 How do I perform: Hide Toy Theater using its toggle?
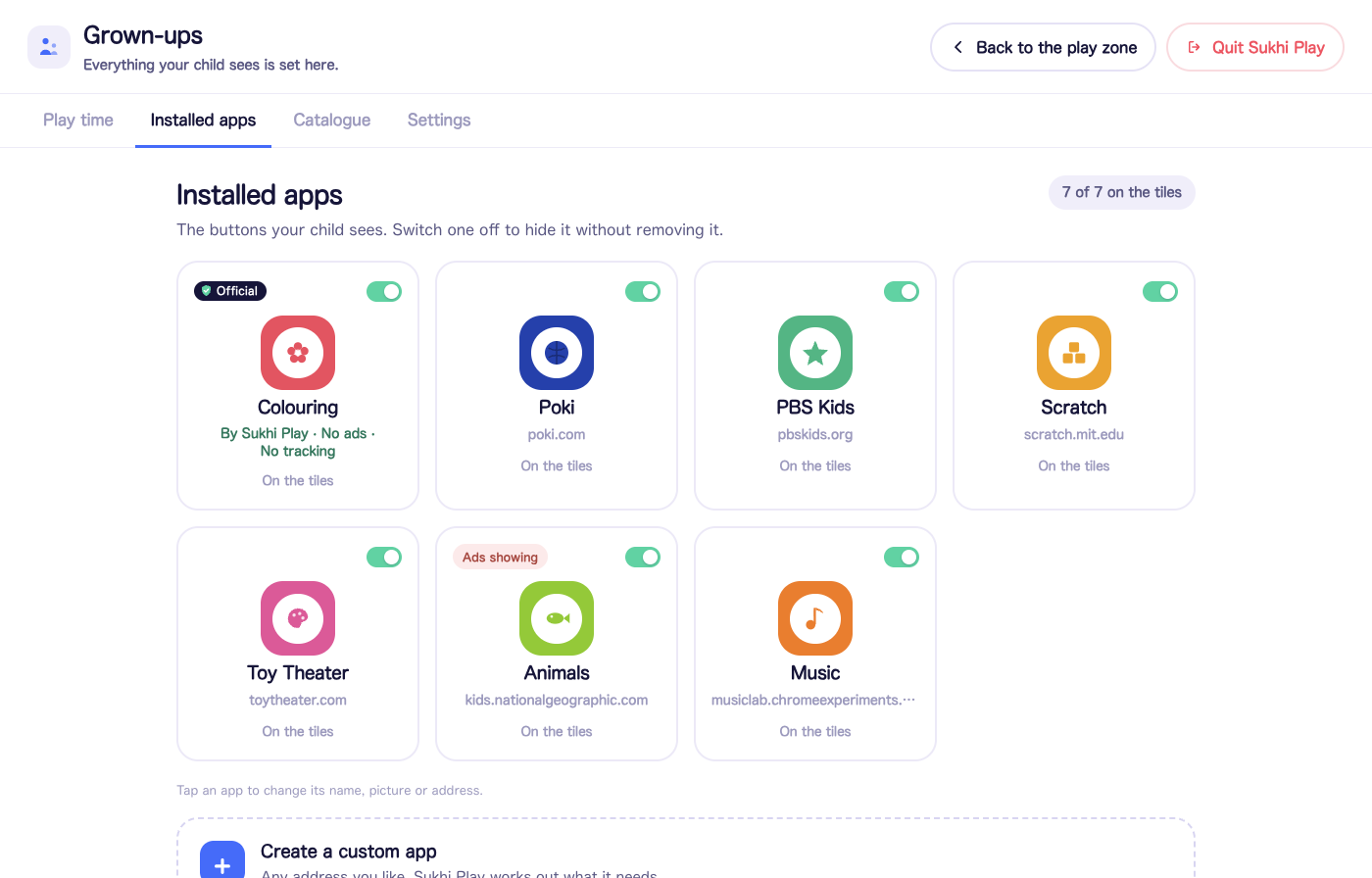tap(384, 557)
